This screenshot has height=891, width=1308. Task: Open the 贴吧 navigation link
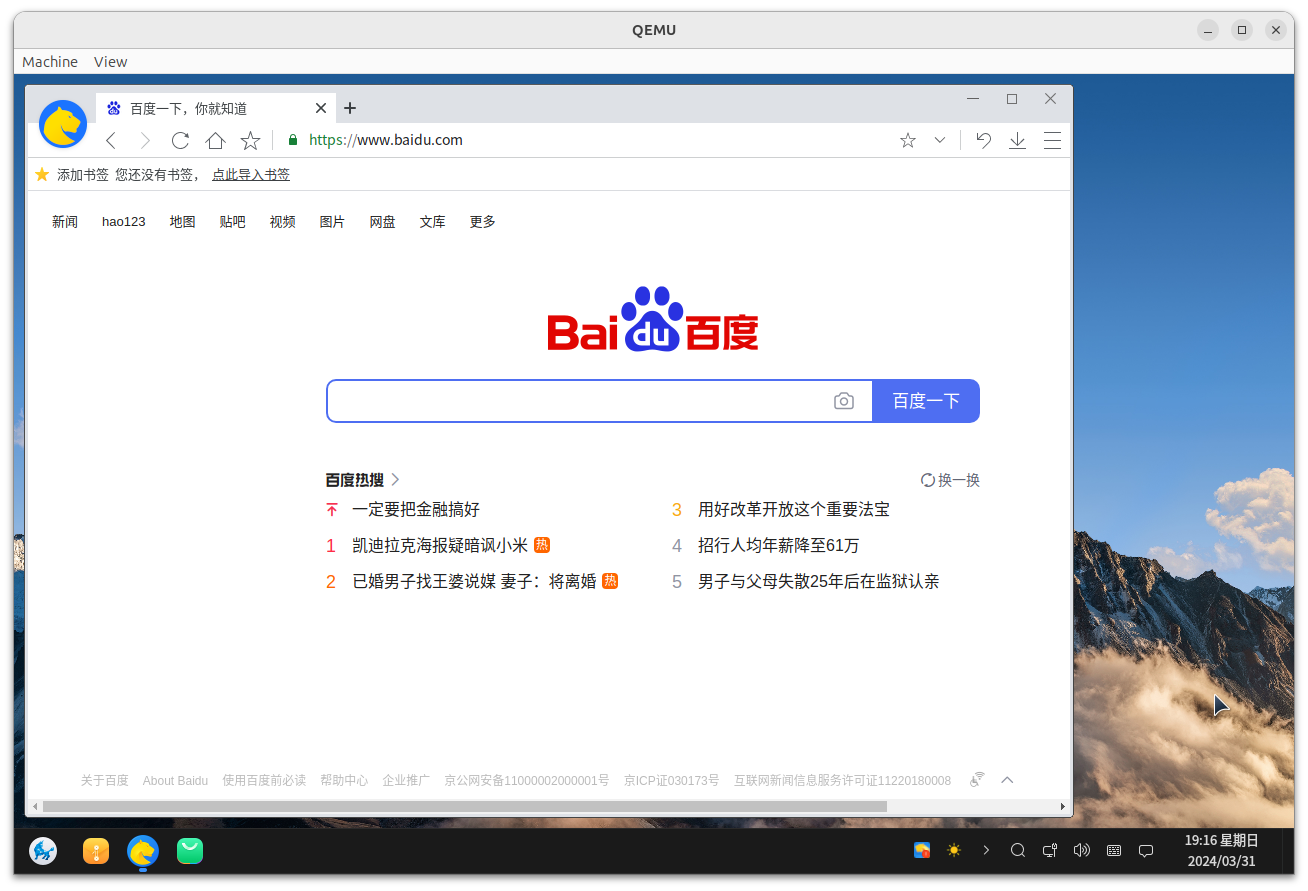point(233,222)
